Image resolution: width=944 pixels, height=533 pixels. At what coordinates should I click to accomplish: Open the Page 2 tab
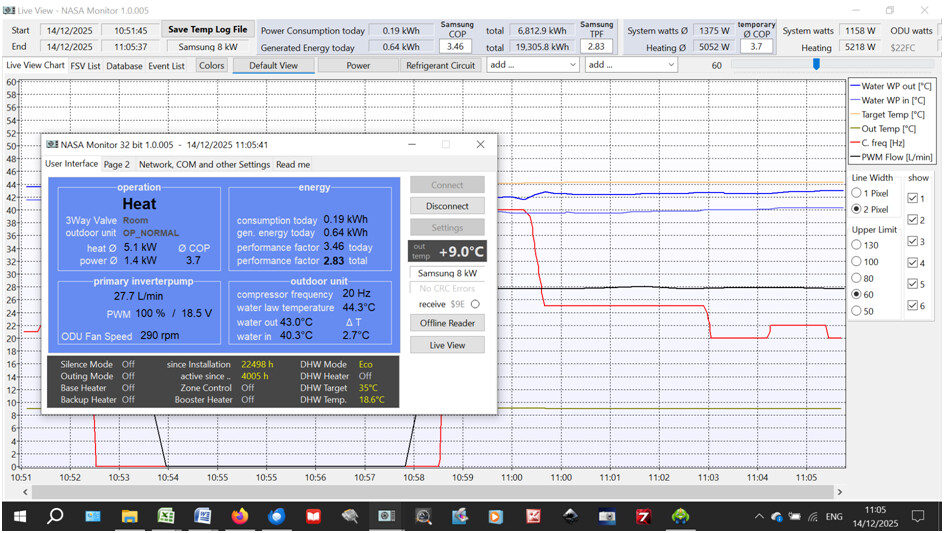pyautogui.click(x=117, y=164)
